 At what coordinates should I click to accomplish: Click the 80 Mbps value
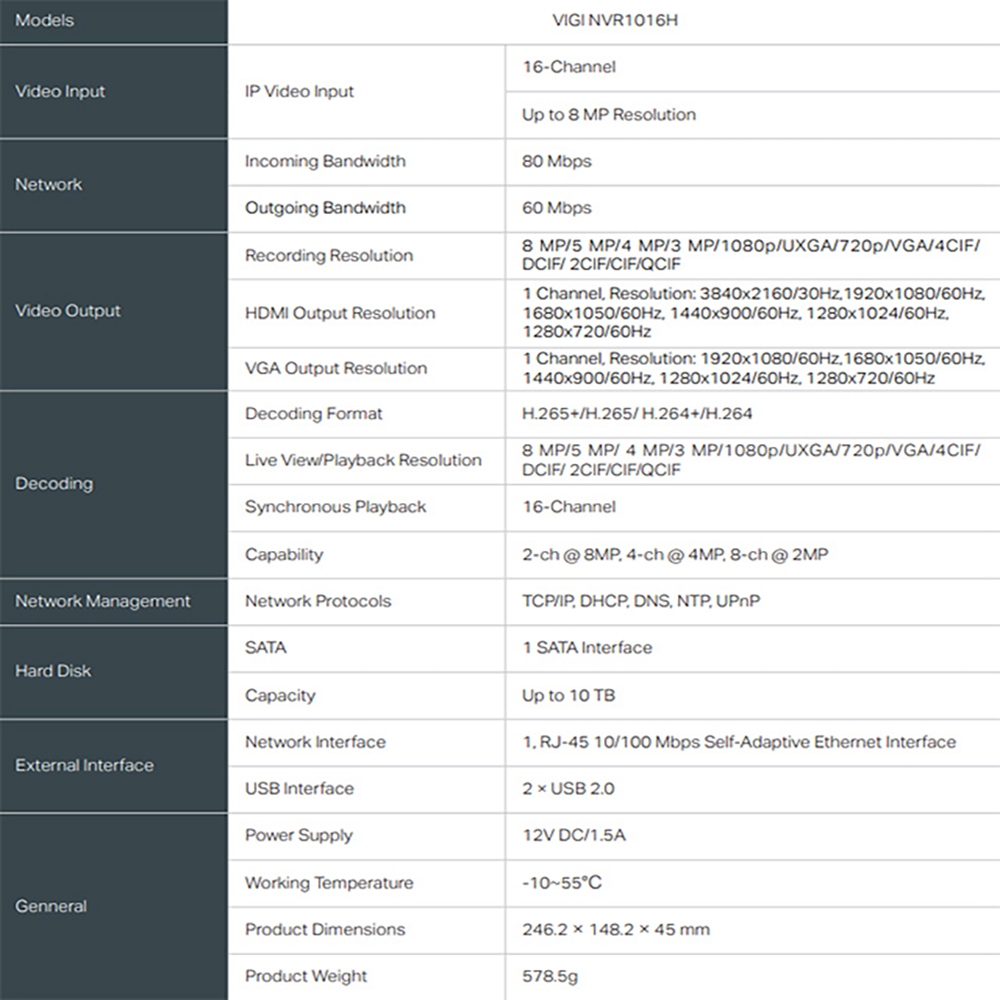pos(557,161)
